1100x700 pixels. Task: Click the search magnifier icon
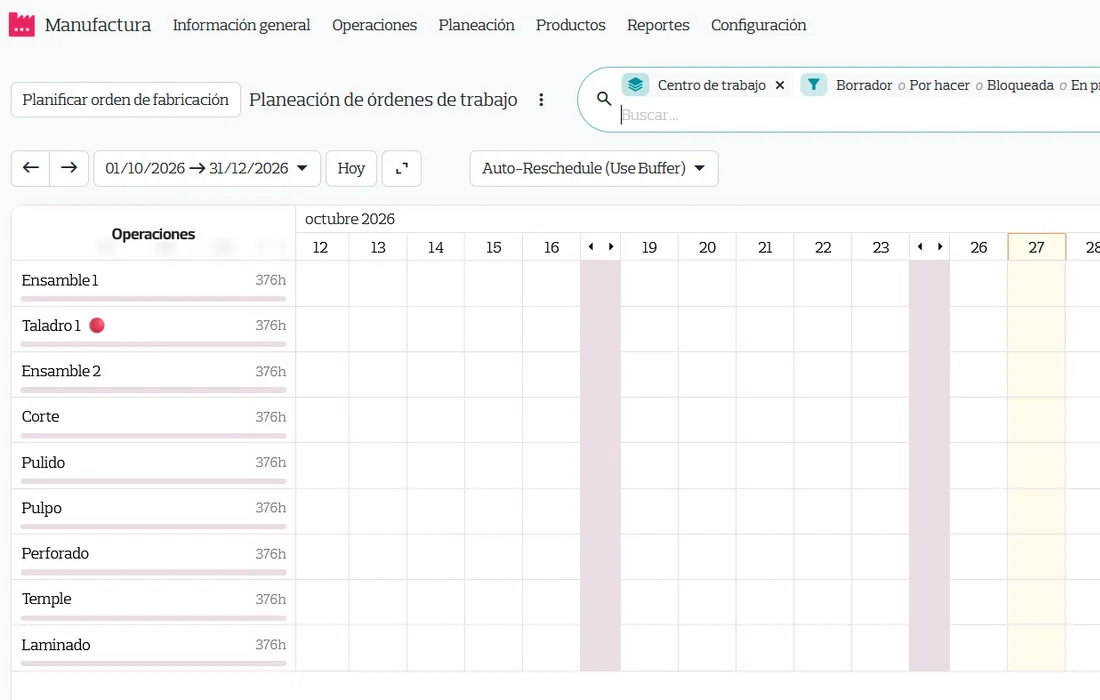604,99
